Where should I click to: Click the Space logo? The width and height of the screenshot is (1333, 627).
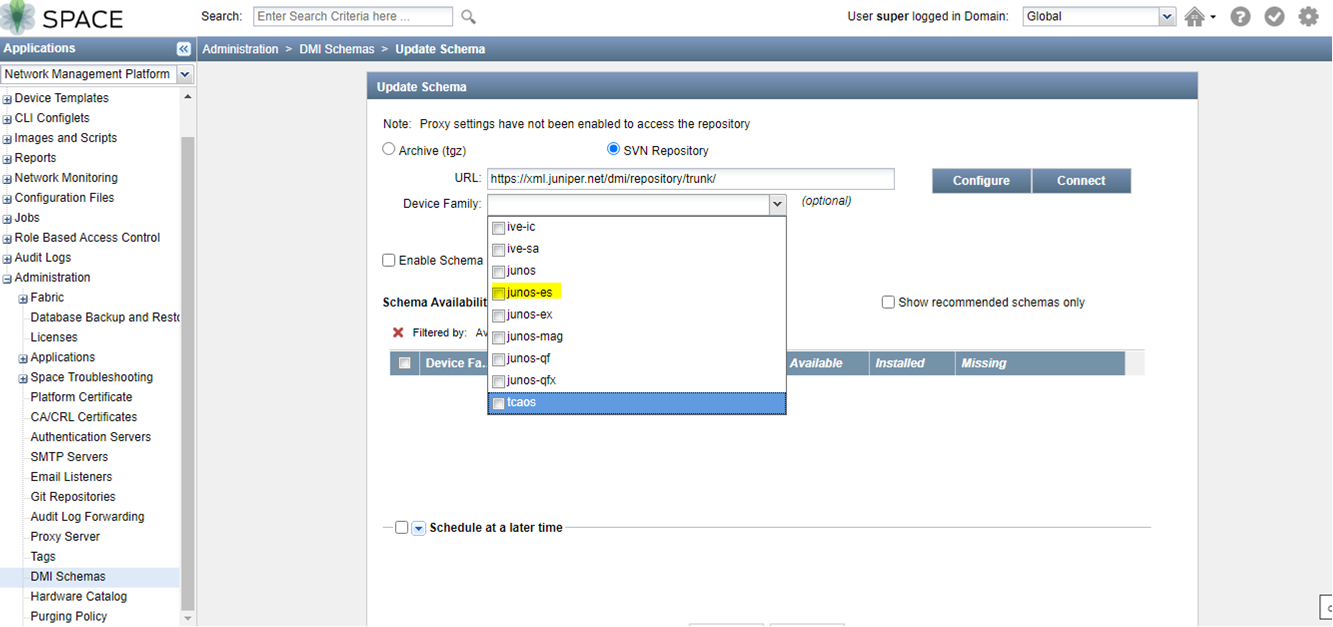click(62, 17)
